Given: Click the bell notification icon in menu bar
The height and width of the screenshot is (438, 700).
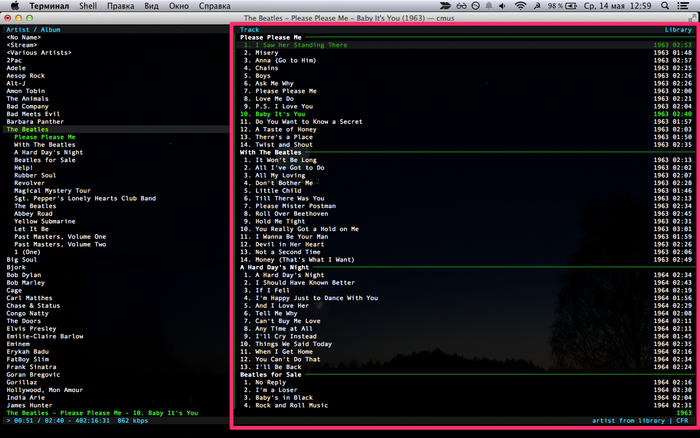Looking at the screenshot, I should [x=489, y=6].
